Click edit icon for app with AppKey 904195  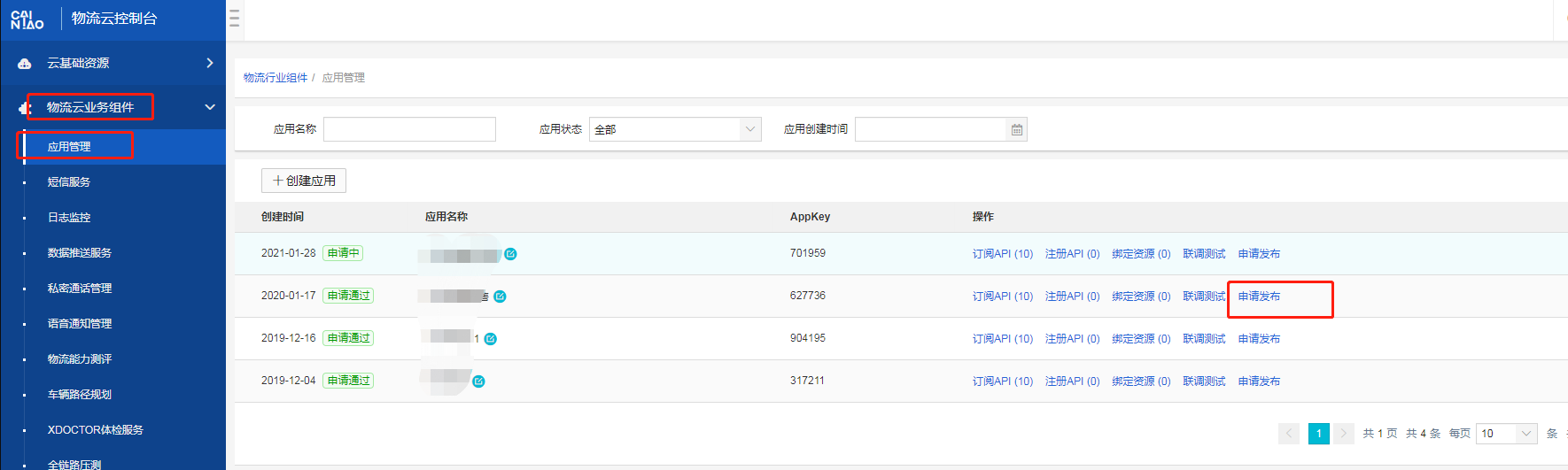(x=491, y=339)
